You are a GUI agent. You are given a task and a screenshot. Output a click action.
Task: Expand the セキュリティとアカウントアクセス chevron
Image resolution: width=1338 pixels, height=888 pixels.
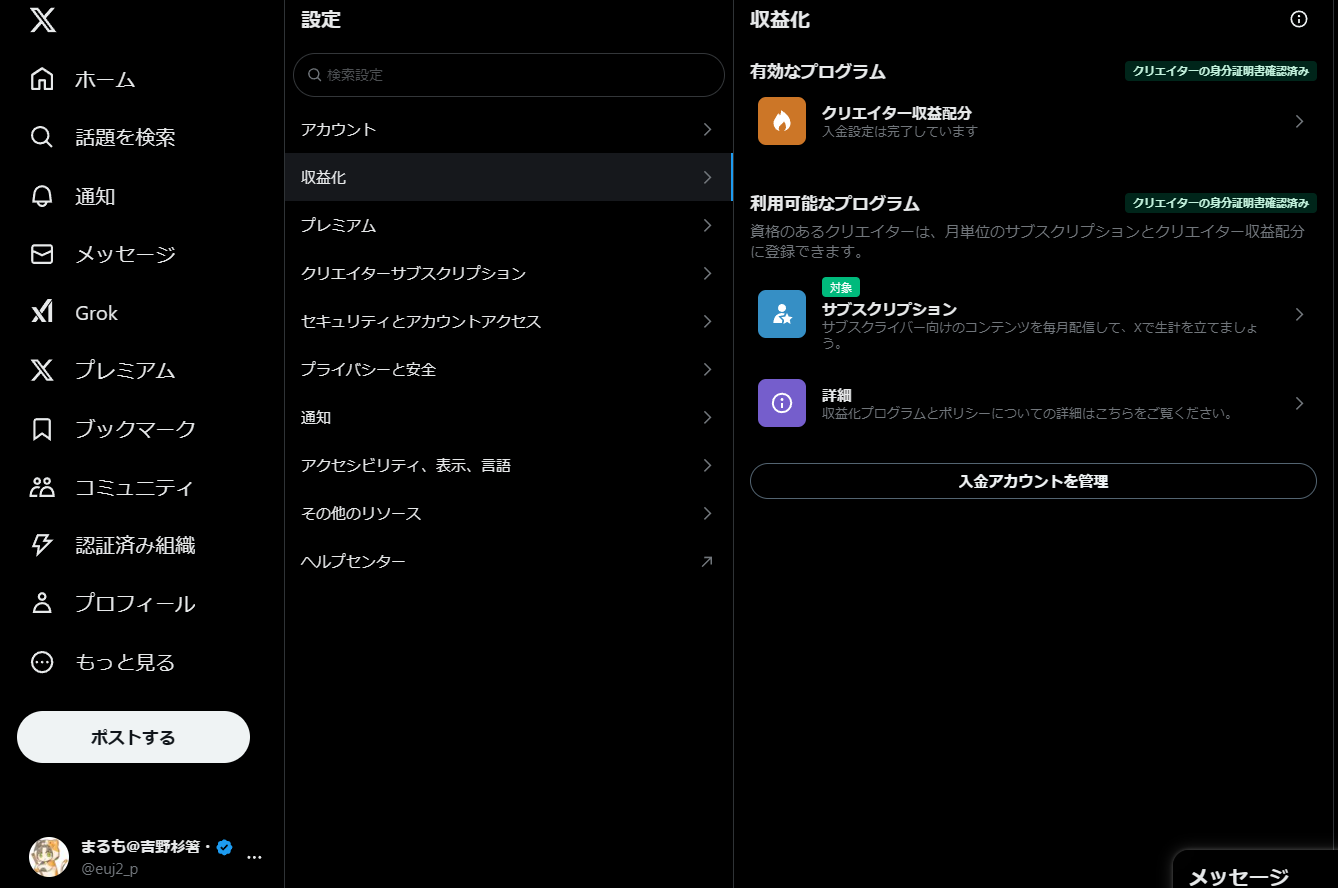(707, 321)
